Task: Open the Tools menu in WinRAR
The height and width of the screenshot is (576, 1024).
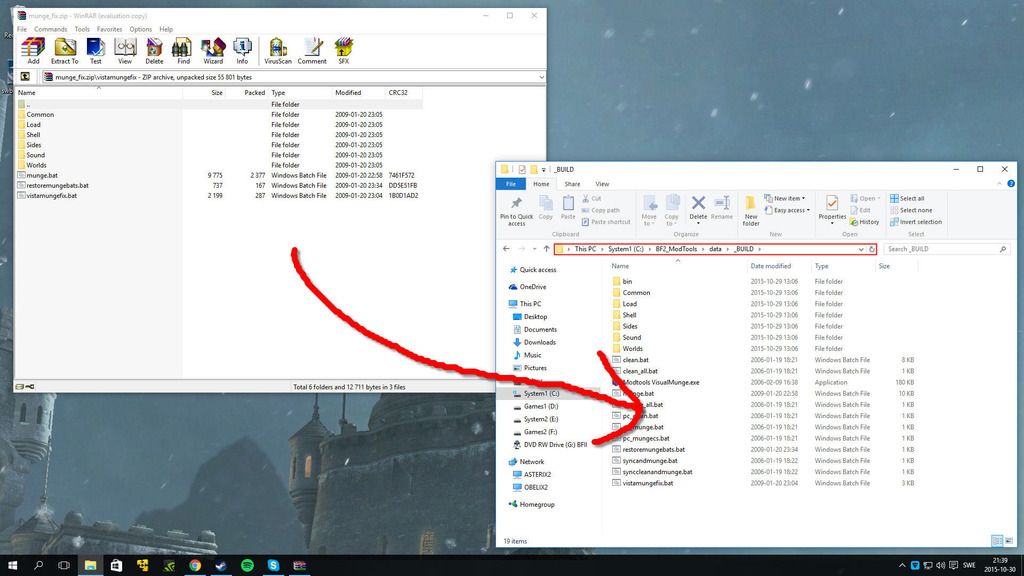Action: click(x=82, y=29)
